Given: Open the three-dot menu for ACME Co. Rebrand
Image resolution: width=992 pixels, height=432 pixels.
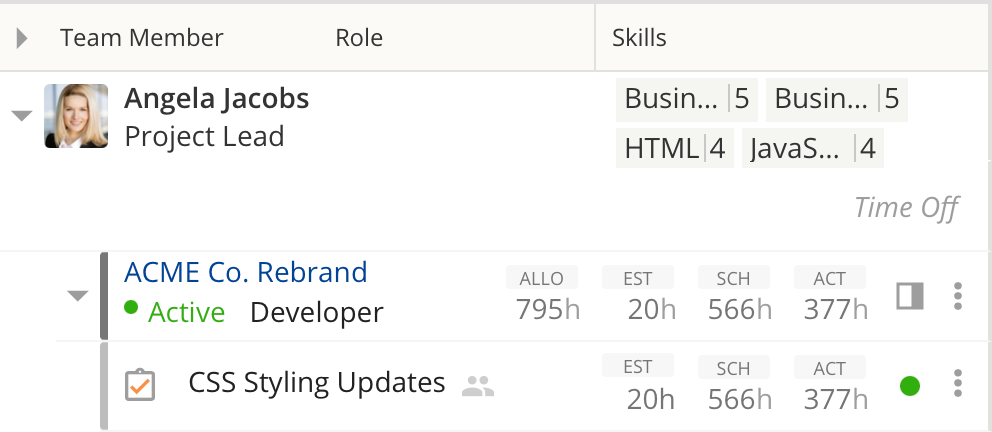Looking at the screenshot, I should click(958, 296).
